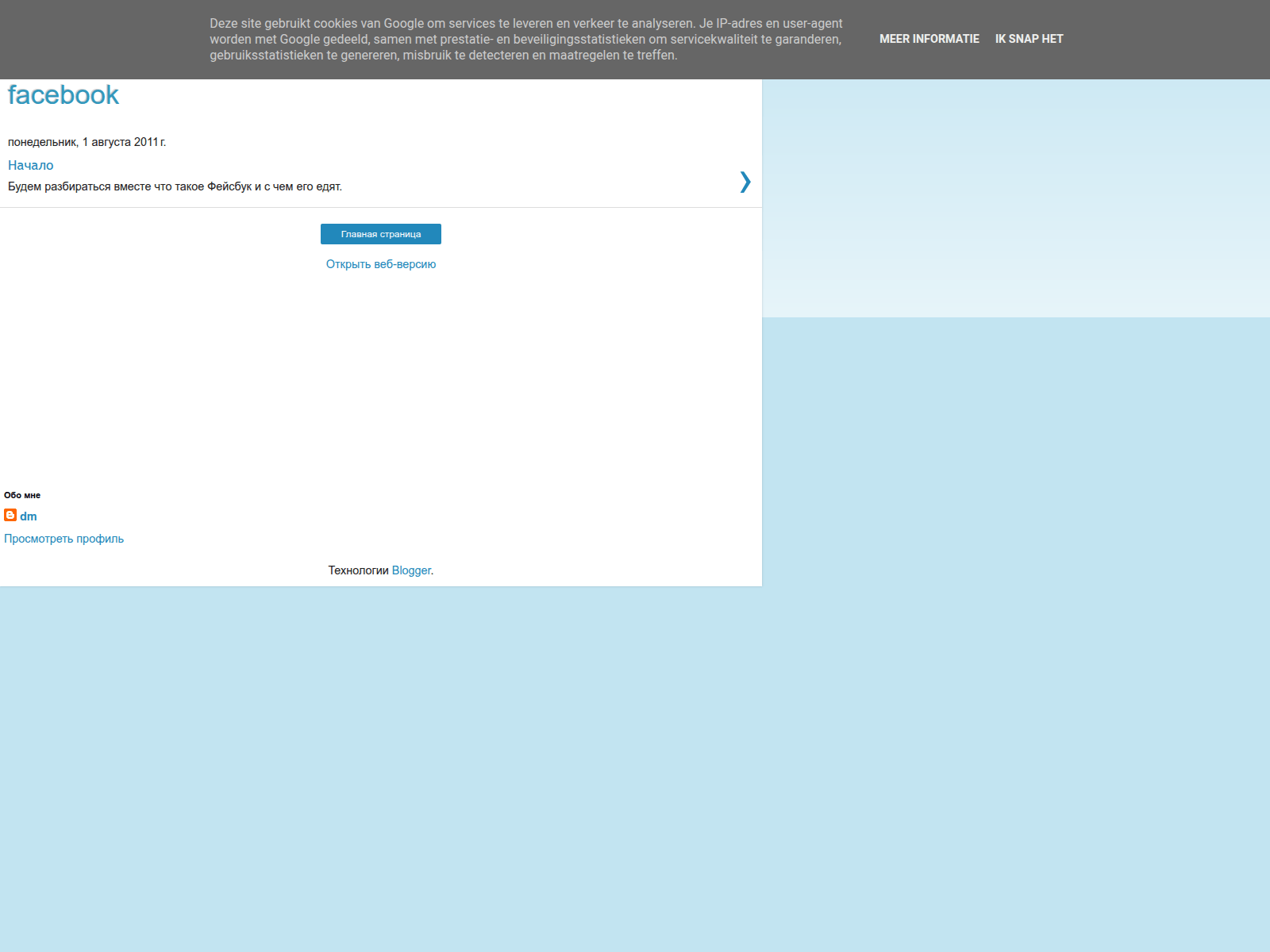Click the cookie notice text about Google
This screenshot has height=952, width=1270.
(526, 40)
